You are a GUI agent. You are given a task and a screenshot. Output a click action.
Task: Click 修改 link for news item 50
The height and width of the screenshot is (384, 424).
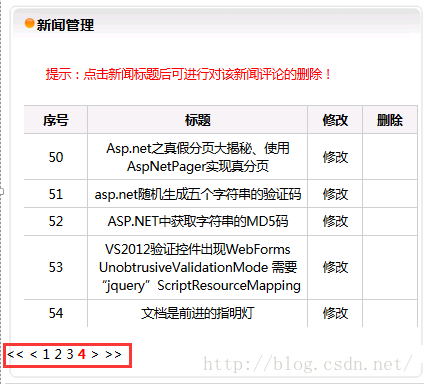(x=335, y=157)
